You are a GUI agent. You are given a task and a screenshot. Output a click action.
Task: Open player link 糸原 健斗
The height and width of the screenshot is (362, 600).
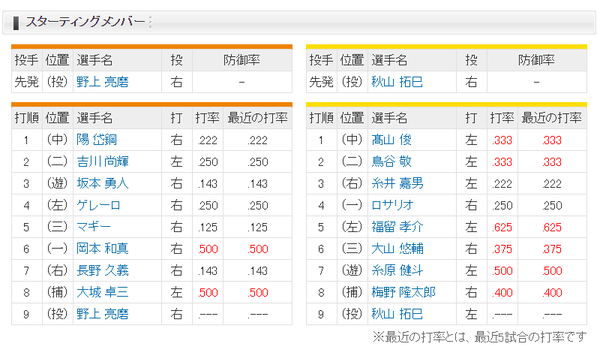point(397,271)
